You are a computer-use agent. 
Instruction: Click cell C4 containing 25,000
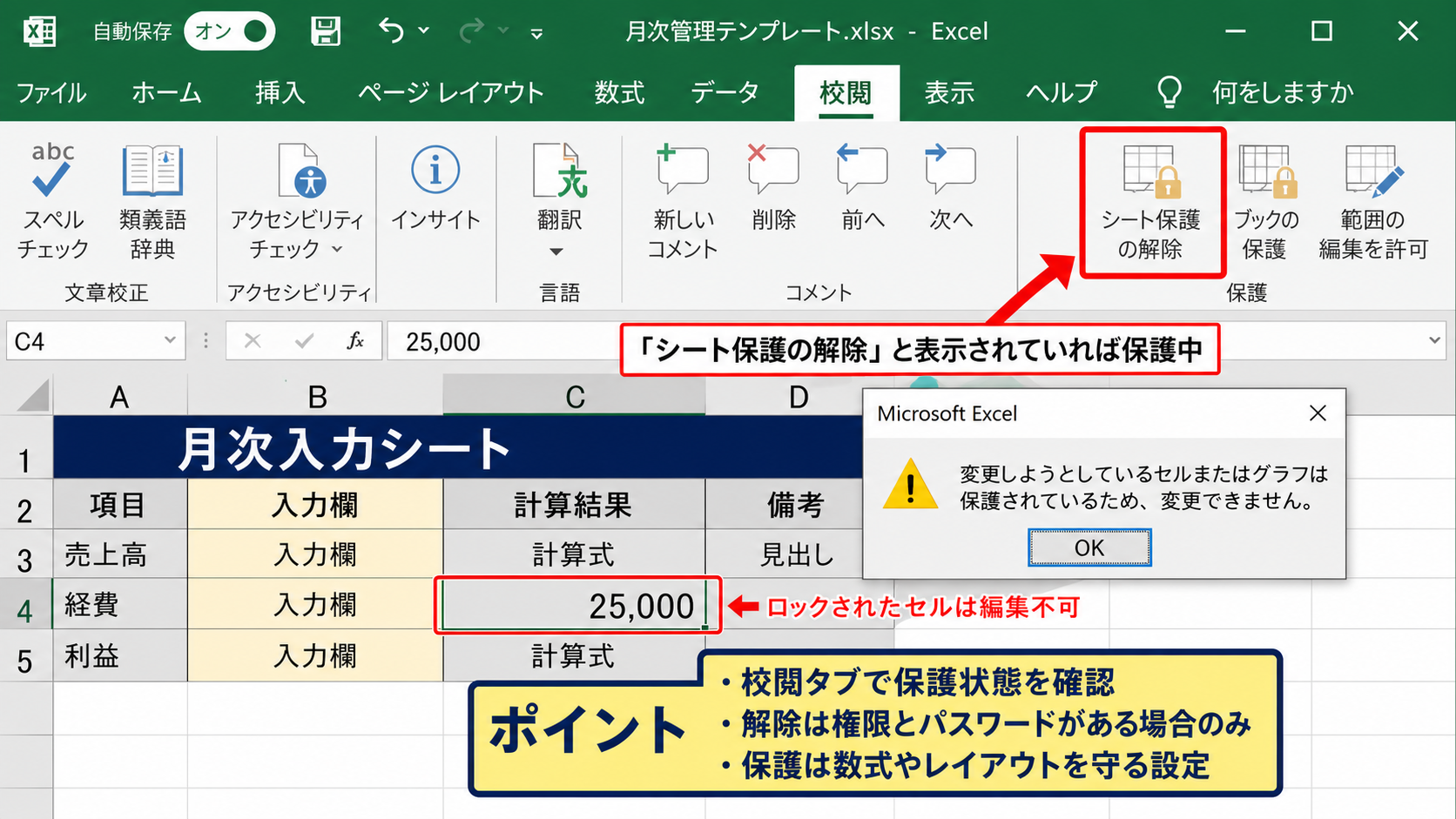tap(575, 605)
